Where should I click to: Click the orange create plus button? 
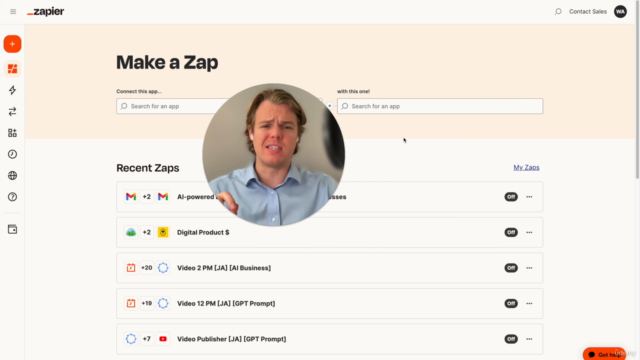(x=12, y=44)
